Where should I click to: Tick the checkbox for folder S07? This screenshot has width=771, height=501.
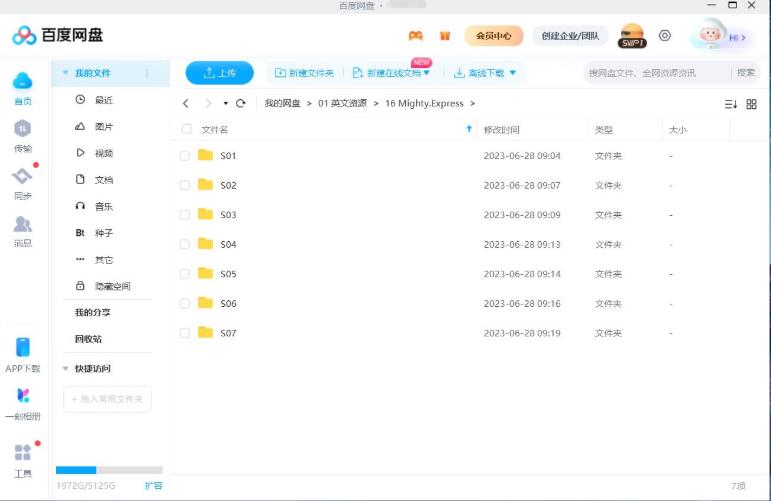click(x=184, y=333)
